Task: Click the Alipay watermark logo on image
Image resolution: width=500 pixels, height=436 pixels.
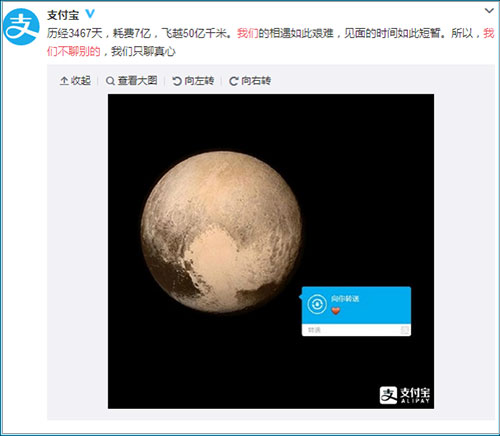Action: point(405,395)
